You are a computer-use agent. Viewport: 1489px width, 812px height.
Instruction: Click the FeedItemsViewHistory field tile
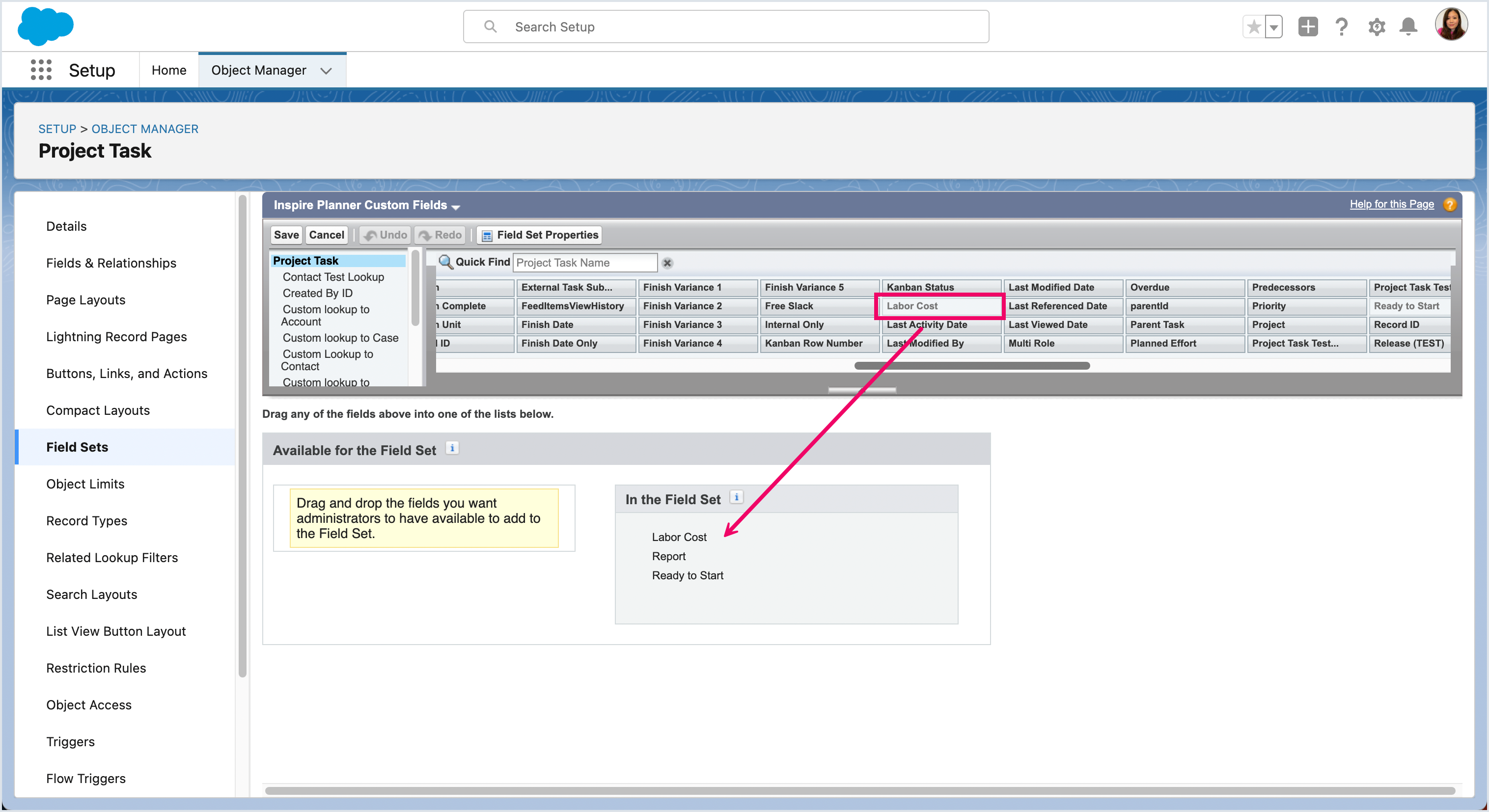(575, 306)
